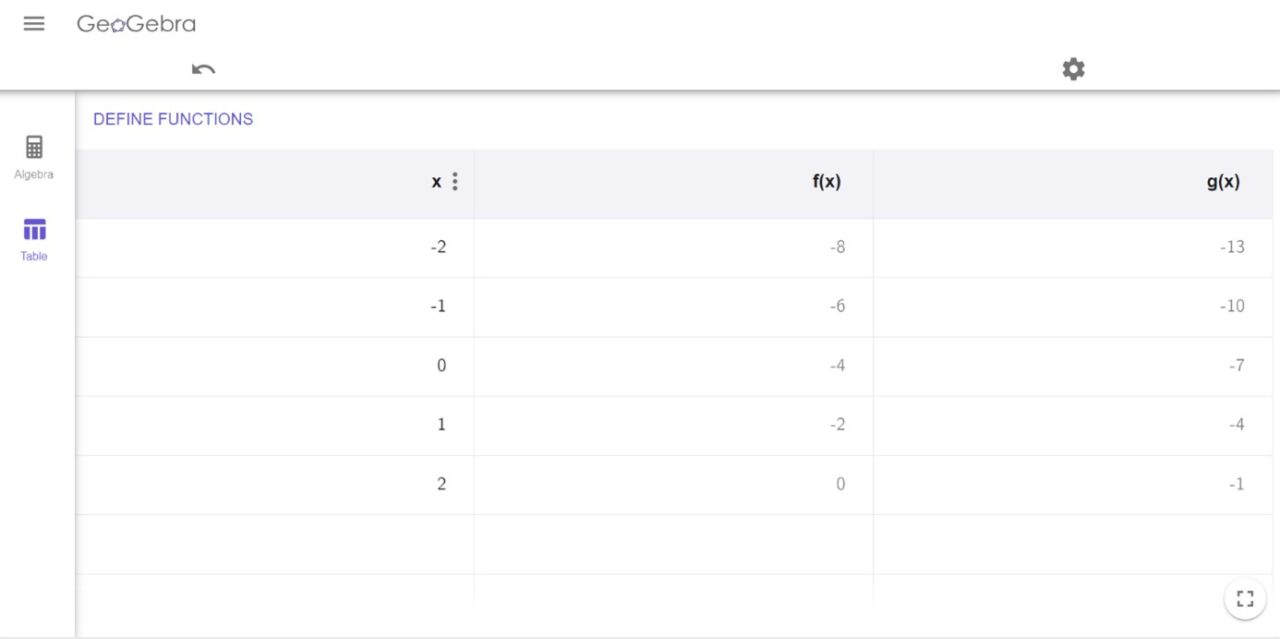
Task: Select the g(x) cell showing -7
Action: [1236, 365]
